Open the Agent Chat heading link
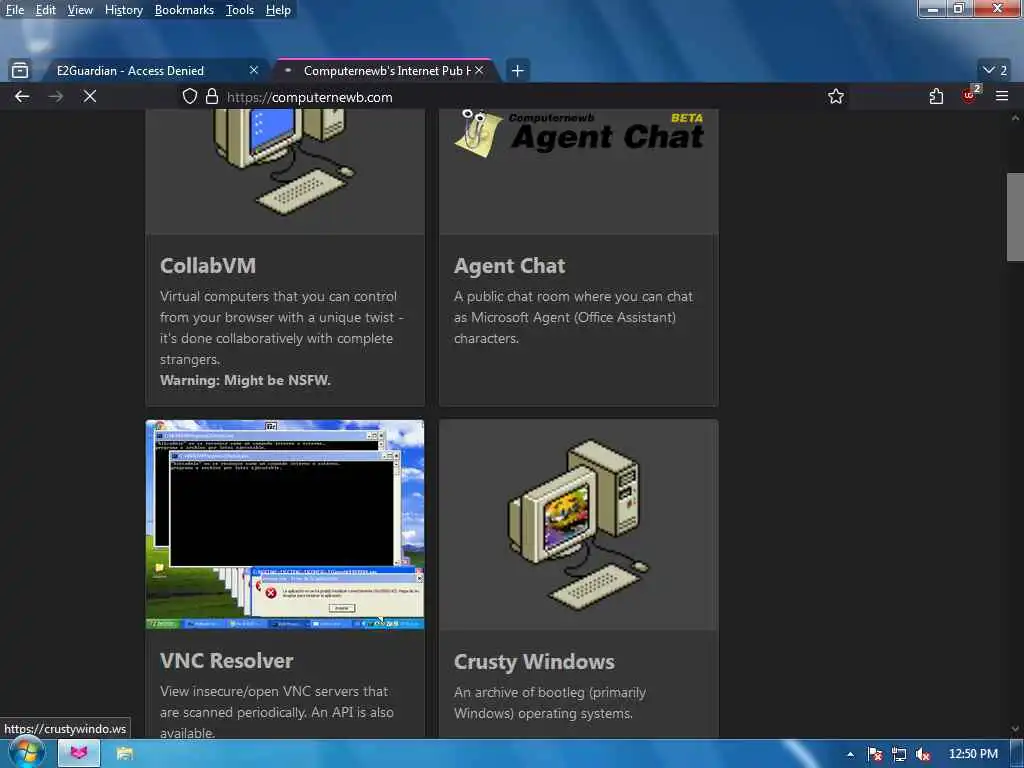1024x768 pixels. pyautogui.click(x=509, y=266)
